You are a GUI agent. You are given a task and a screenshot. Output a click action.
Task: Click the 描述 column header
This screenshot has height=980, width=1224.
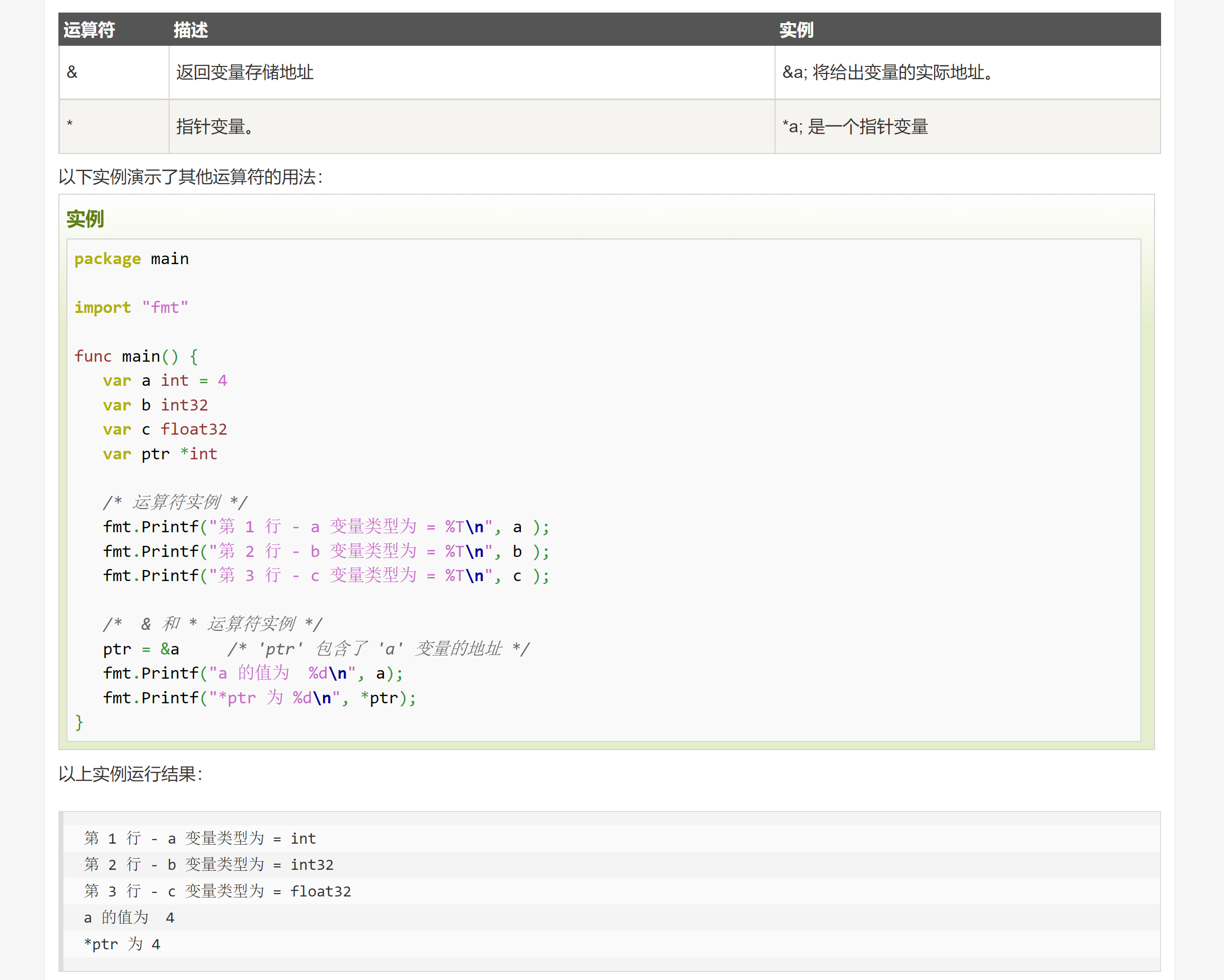point(191,30)
